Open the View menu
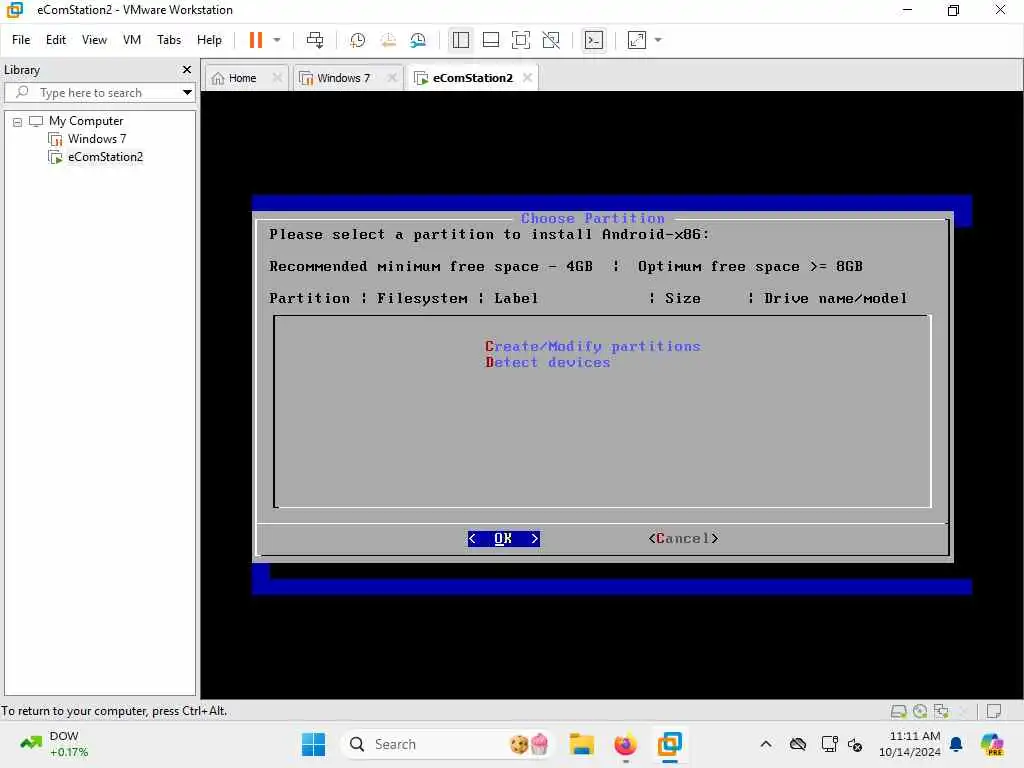The width and height of the screenshot is (1024, 768). [x=94, y=40]
